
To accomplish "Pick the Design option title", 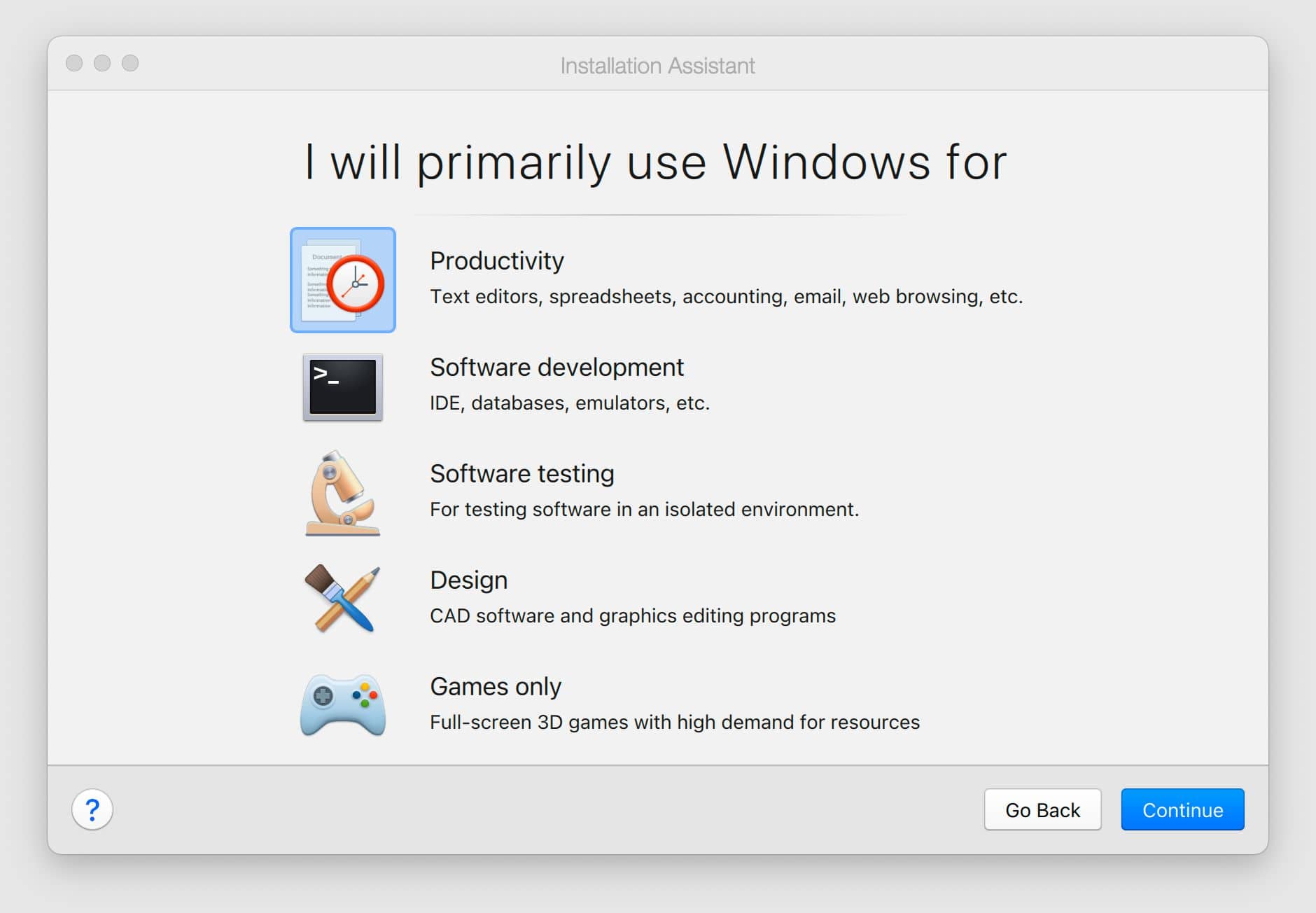I will 468,580.
